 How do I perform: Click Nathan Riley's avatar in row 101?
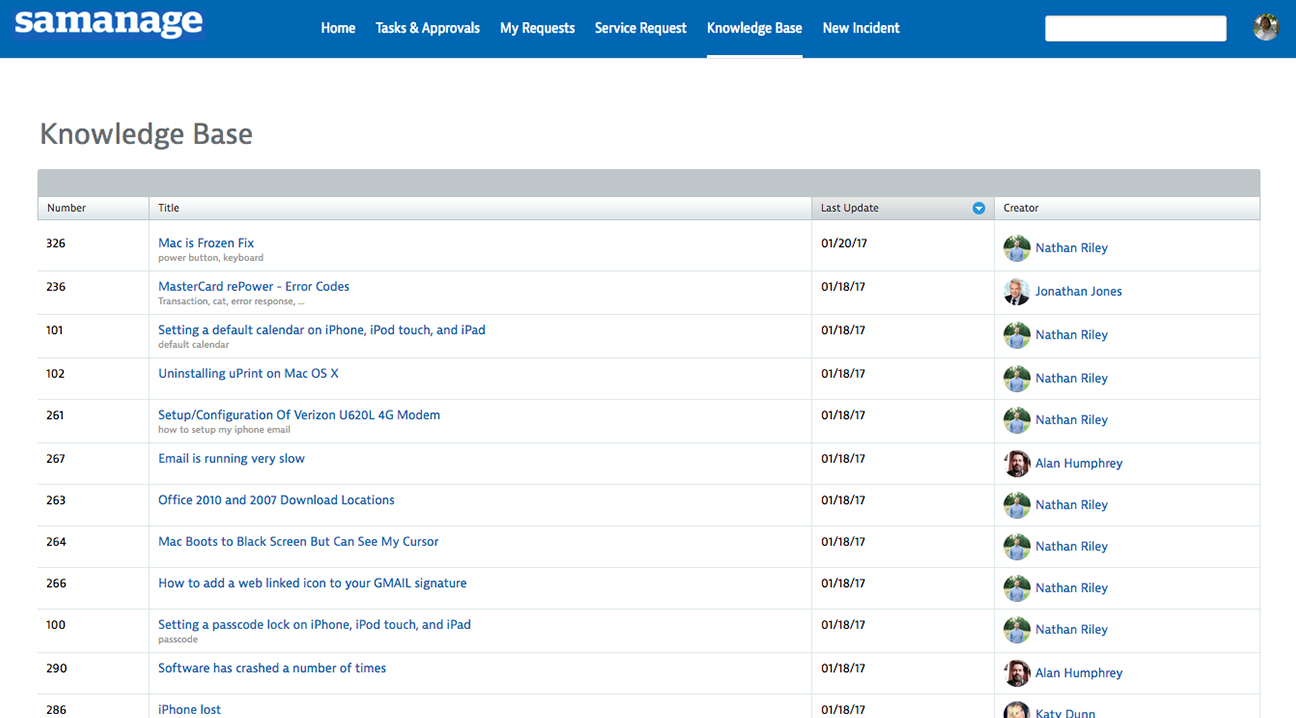click(x=1017, y=335)
